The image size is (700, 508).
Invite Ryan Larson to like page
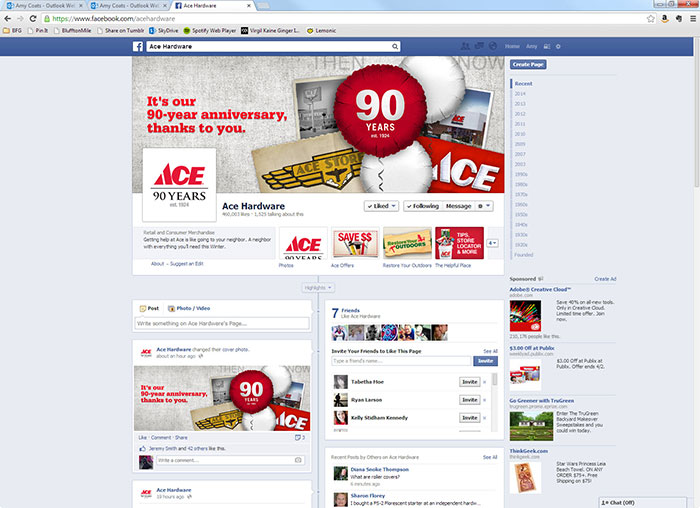point(470,400)
